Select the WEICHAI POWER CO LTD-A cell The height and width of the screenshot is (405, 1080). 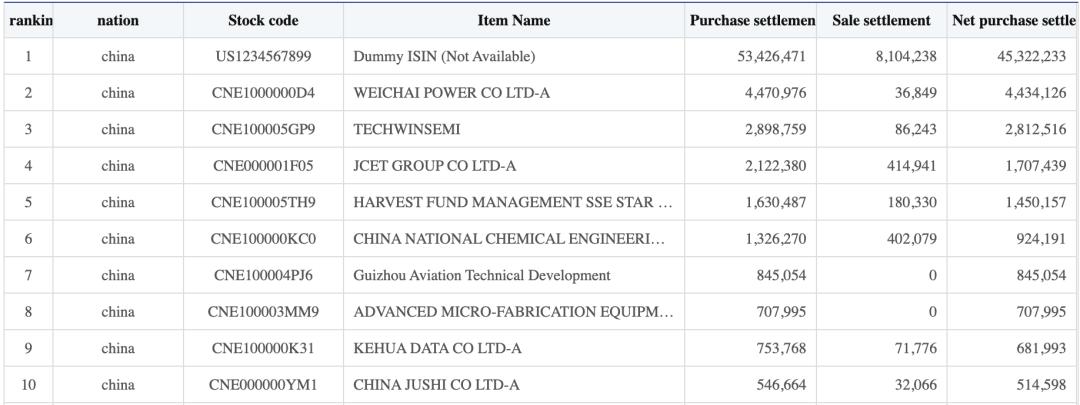[514, 93]
